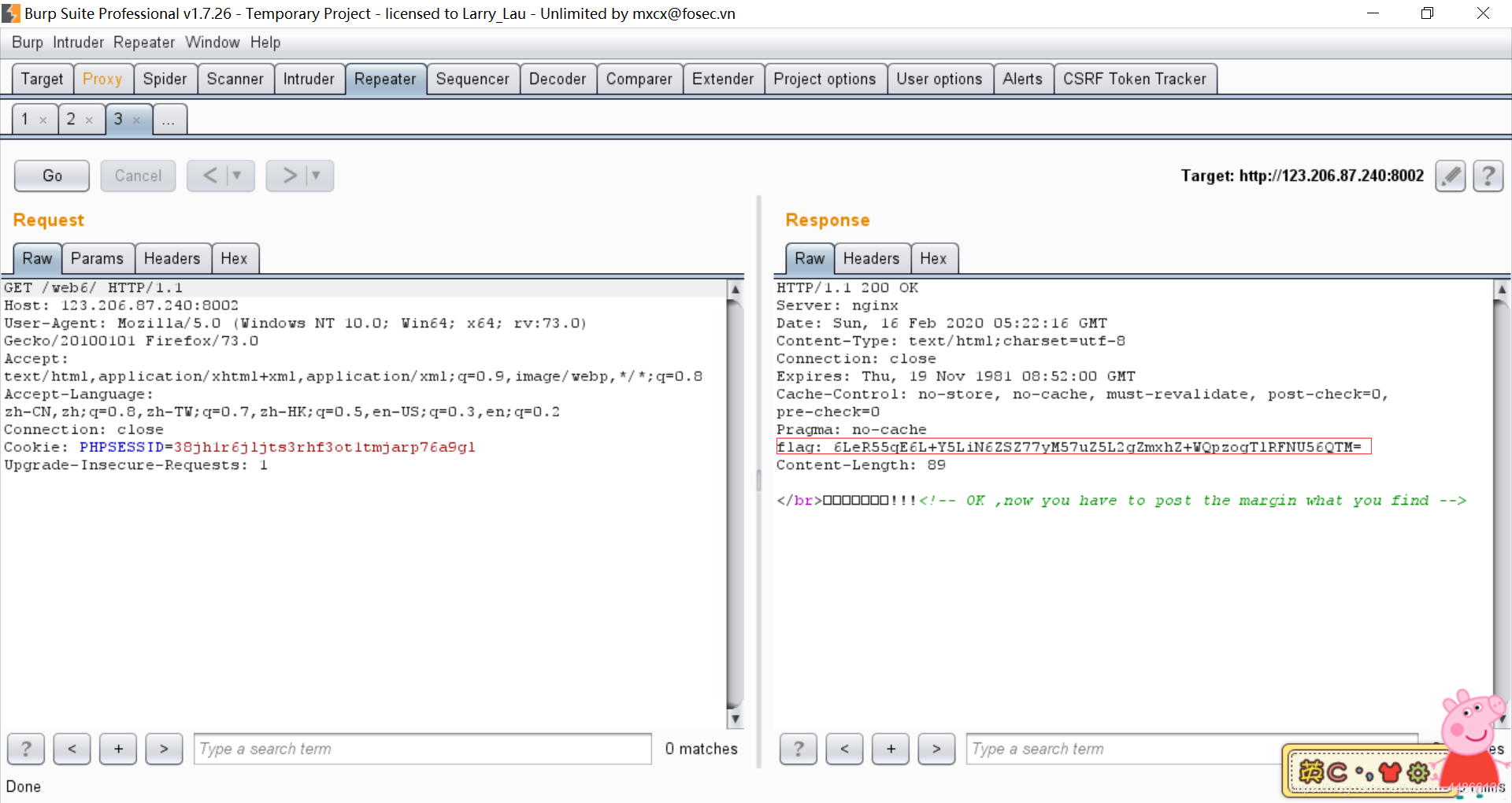The height and width of the screenshot is (803, 1512).
Task: Close Repeater tab 3
Action: (x=136, y=120)
